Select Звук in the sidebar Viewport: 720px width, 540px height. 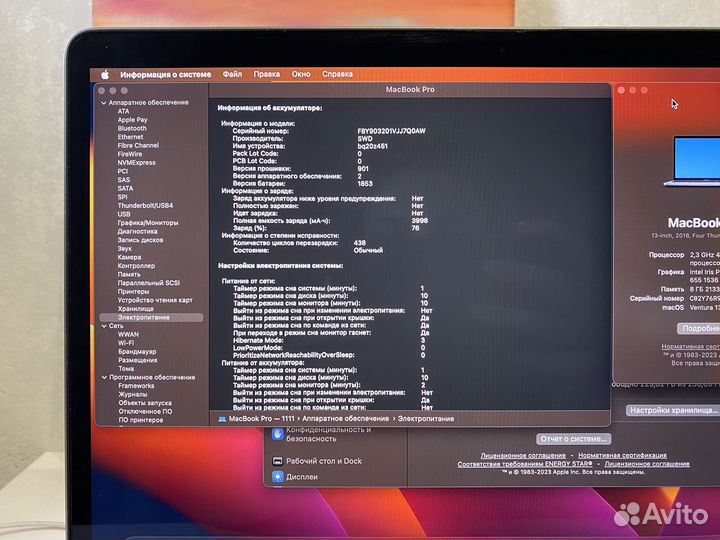pos(124,249)
